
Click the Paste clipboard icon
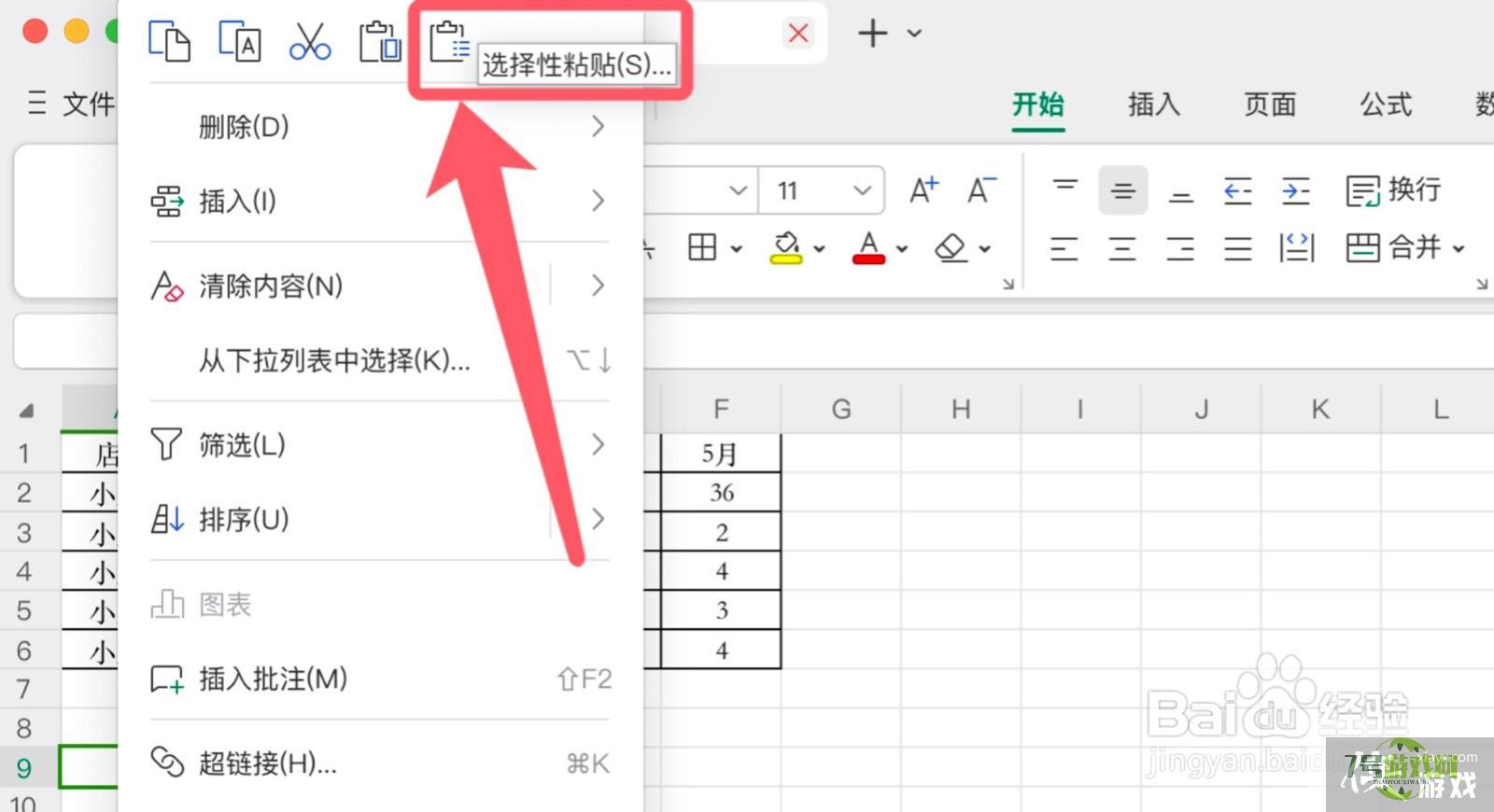380,42
